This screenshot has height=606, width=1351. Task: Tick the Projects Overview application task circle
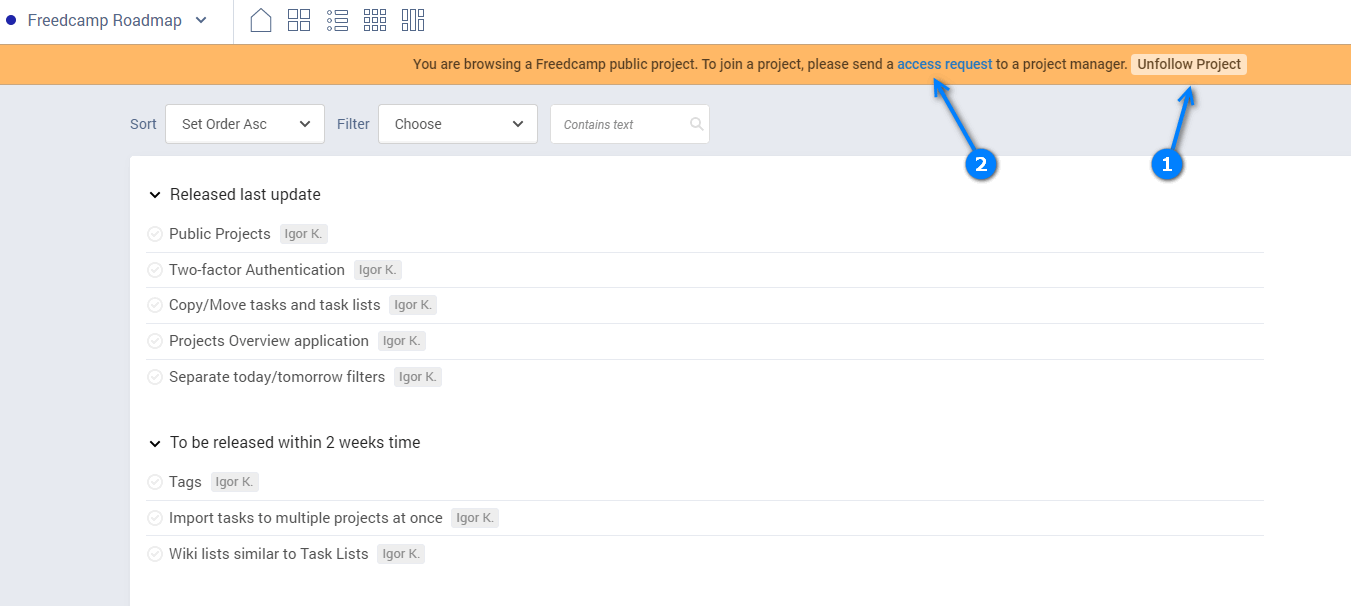pos(155,341)
